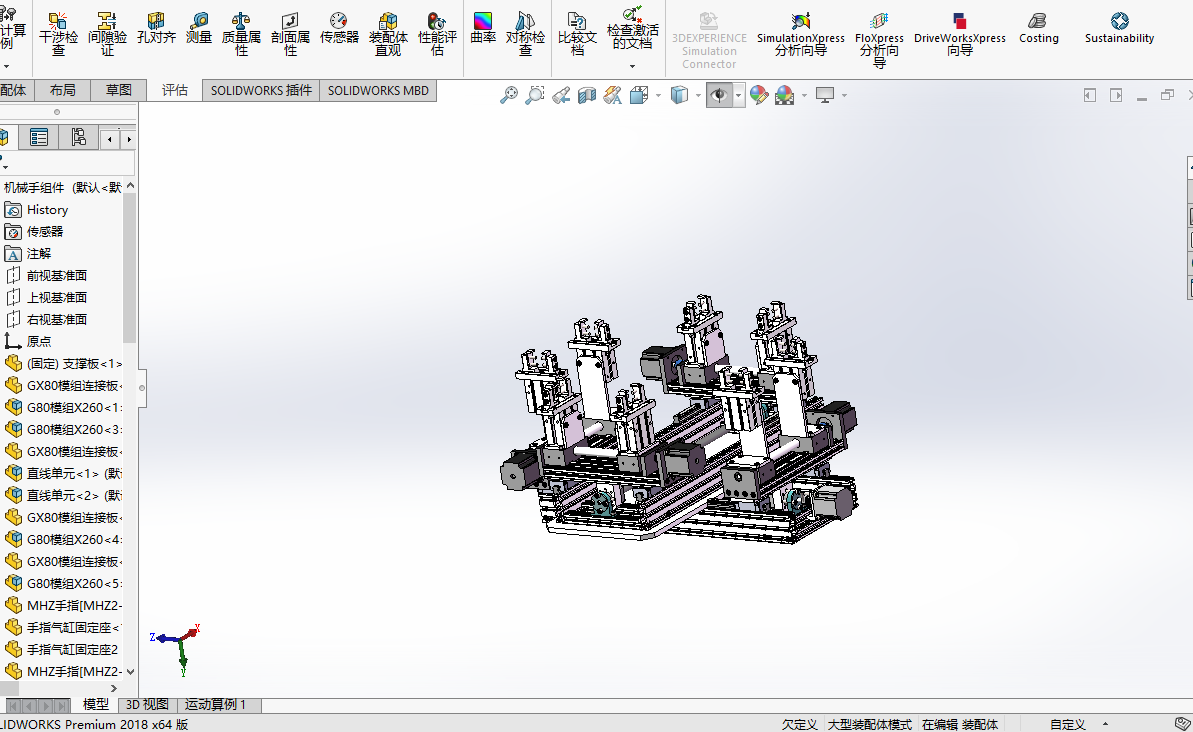
Task: Click the 3D view orientation triad
Action: pyautogui.click(x=178, y=649)
